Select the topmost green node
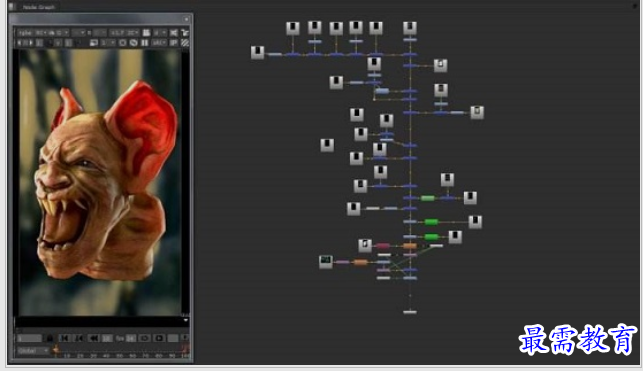The width and height of the screenshot is (643, 371). coord(428,198)
